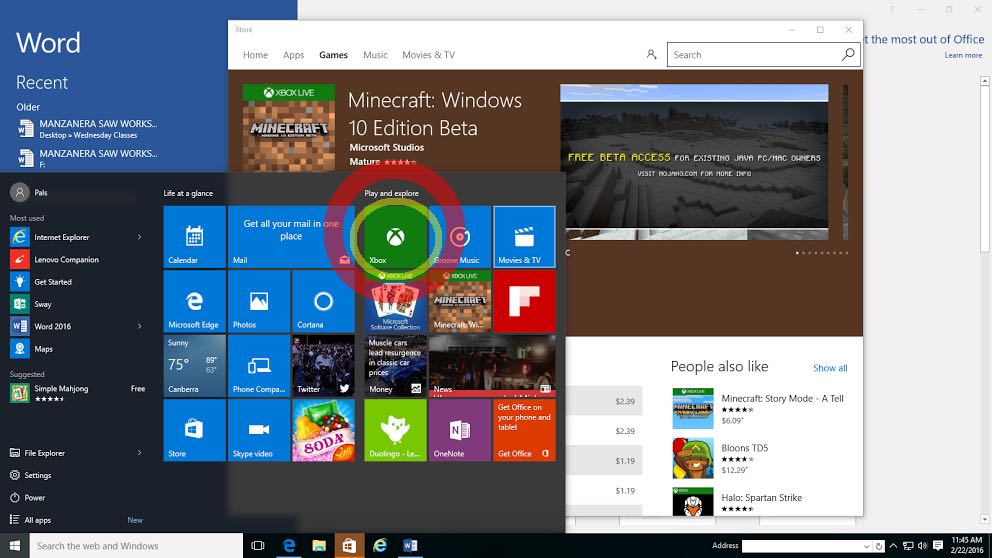This screenshot has height=558, width=992.
Task: Open the OneNote tile
Action: point(460,430)
